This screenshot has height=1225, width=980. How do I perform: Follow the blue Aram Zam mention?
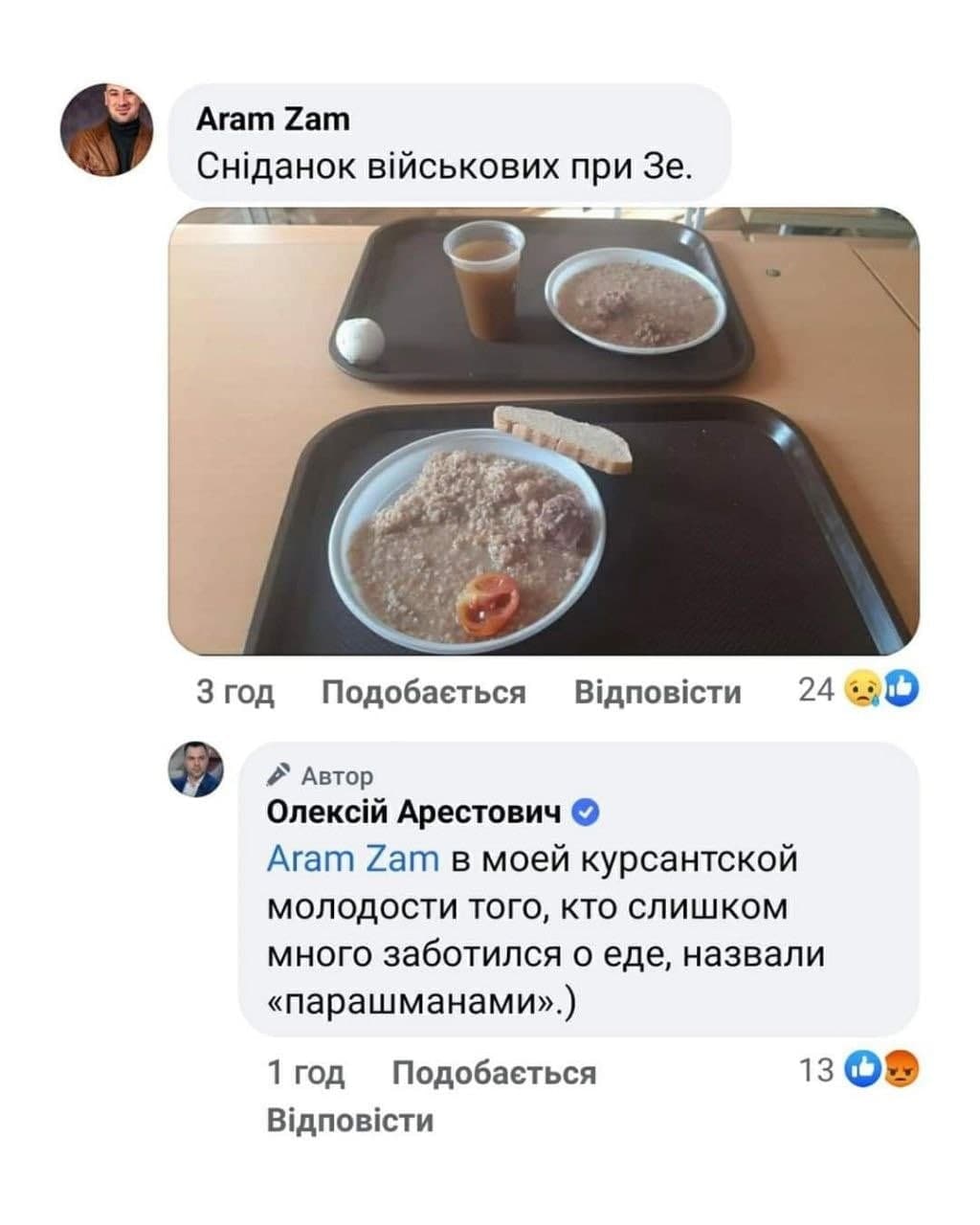click(352, 858)
